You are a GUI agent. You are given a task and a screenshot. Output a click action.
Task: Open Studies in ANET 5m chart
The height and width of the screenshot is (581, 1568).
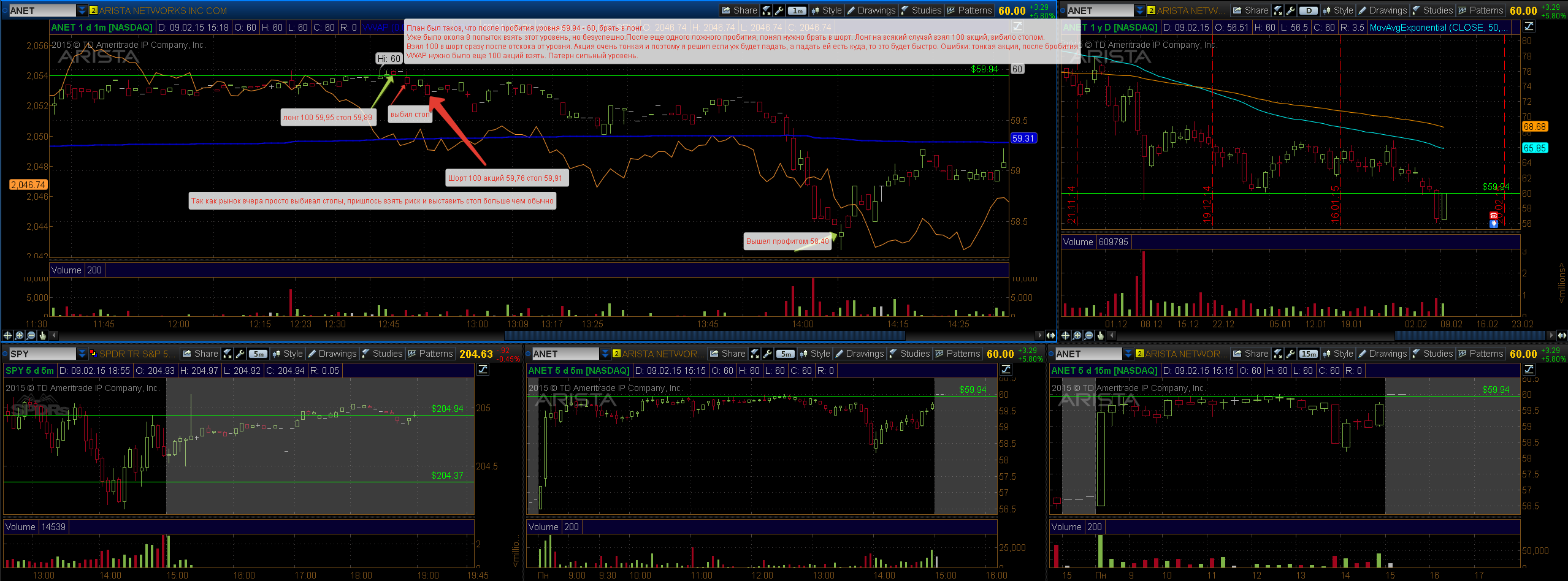pos(909,354)
